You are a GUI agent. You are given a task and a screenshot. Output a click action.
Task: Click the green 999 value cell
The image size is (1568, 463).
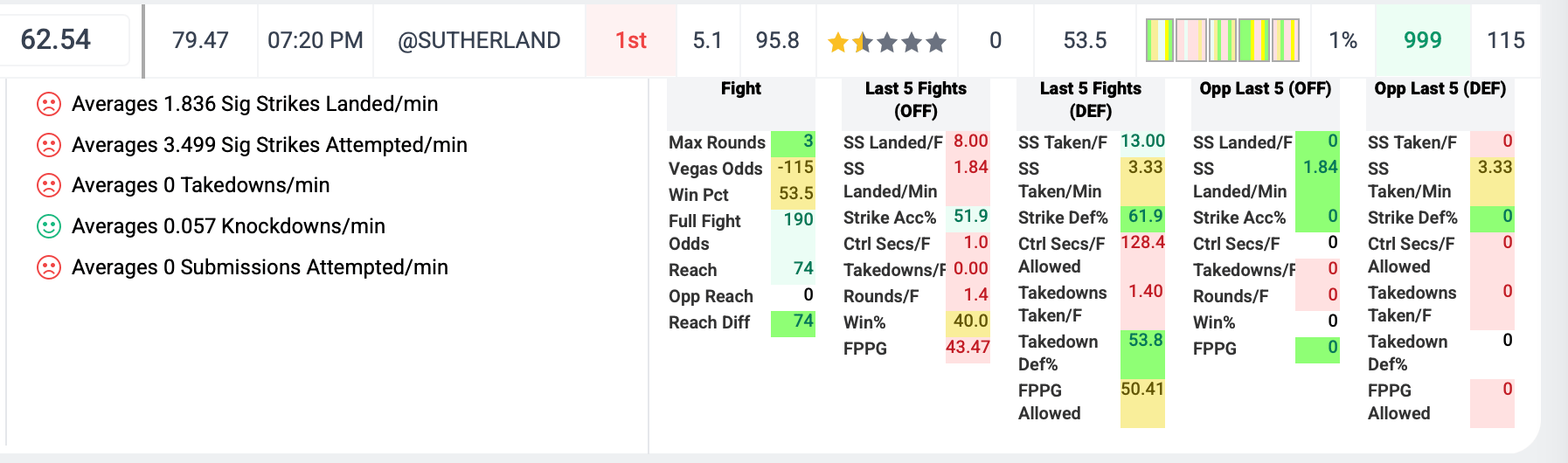(1423, 40)
